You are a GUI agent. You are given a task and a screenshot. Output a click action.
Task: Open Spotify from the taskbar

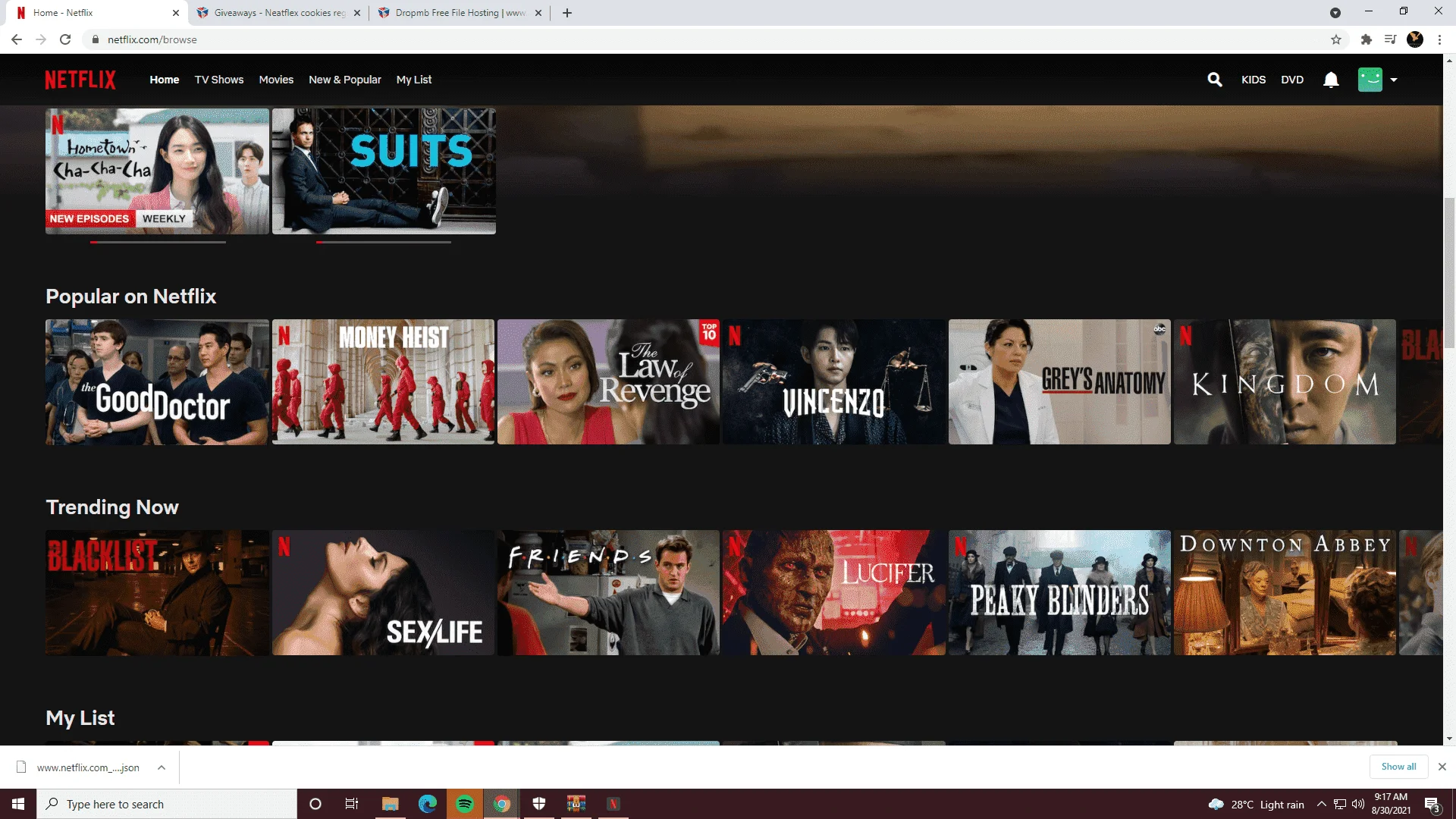(x=465, y=804)
